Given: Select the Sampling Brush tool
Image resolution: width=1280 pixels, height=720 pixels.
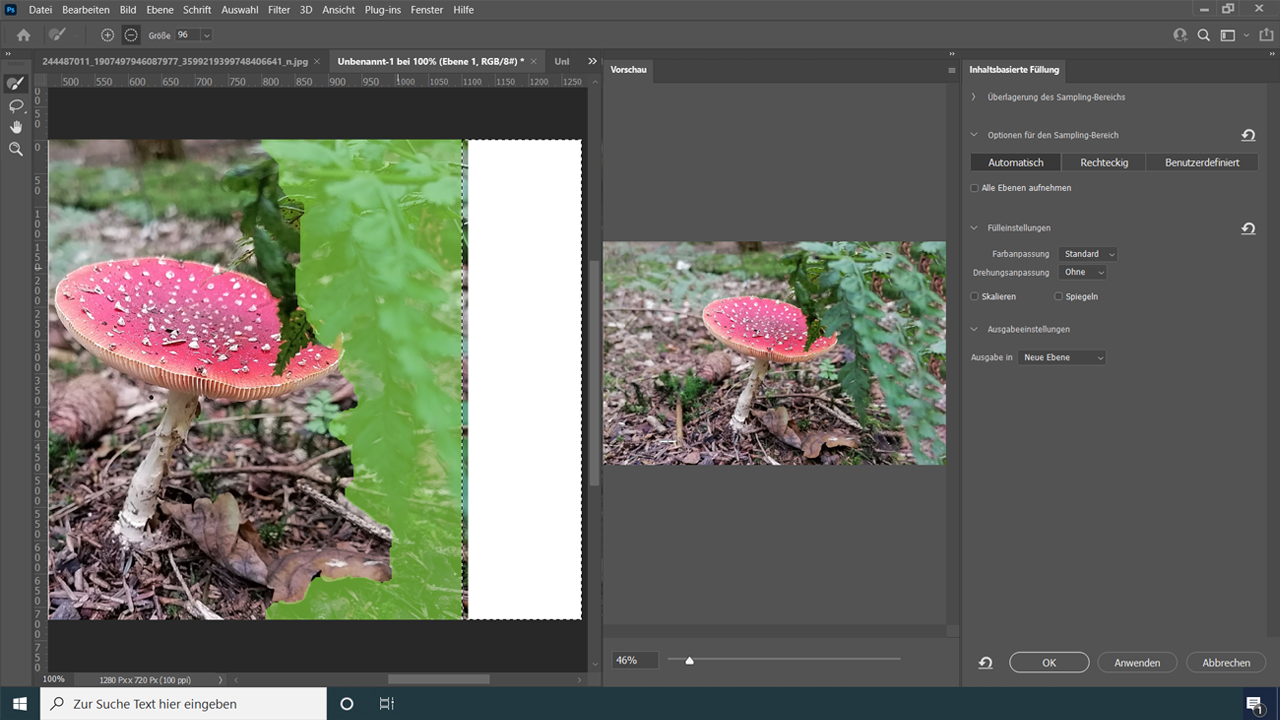Looking at the screenshot, I should tap(15, 84).
